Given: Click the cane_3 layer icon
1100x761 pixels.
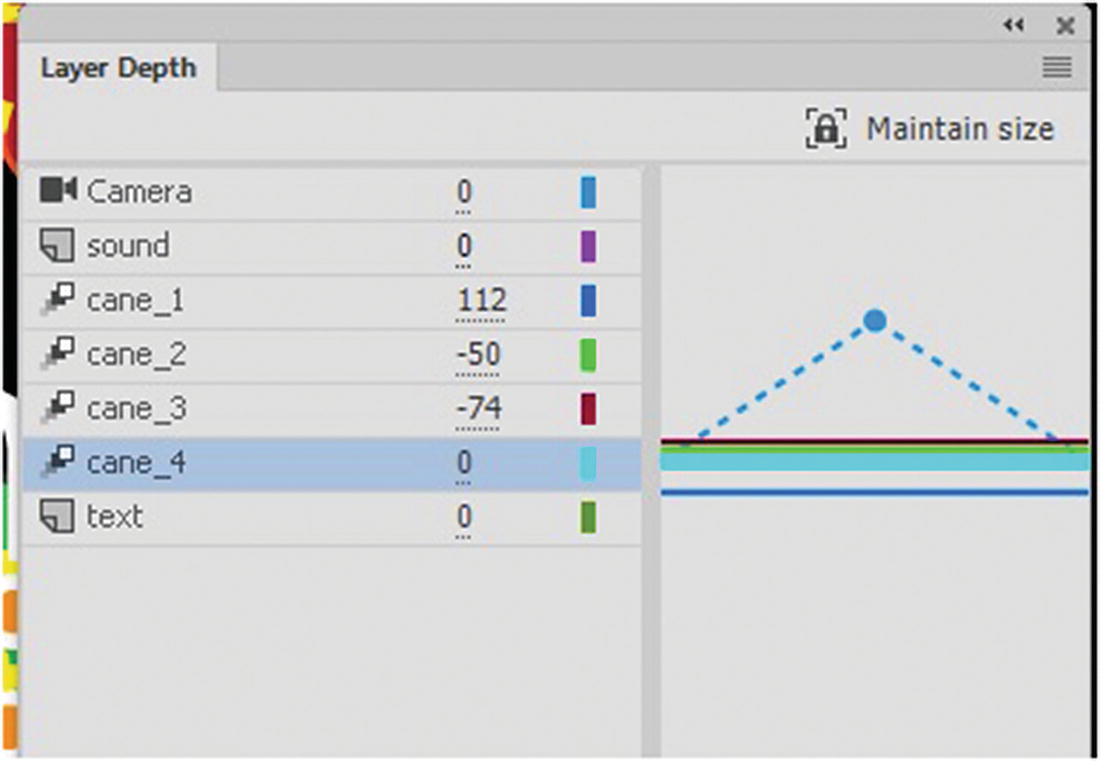Looking at the screenshot, I should pos(59,408).
